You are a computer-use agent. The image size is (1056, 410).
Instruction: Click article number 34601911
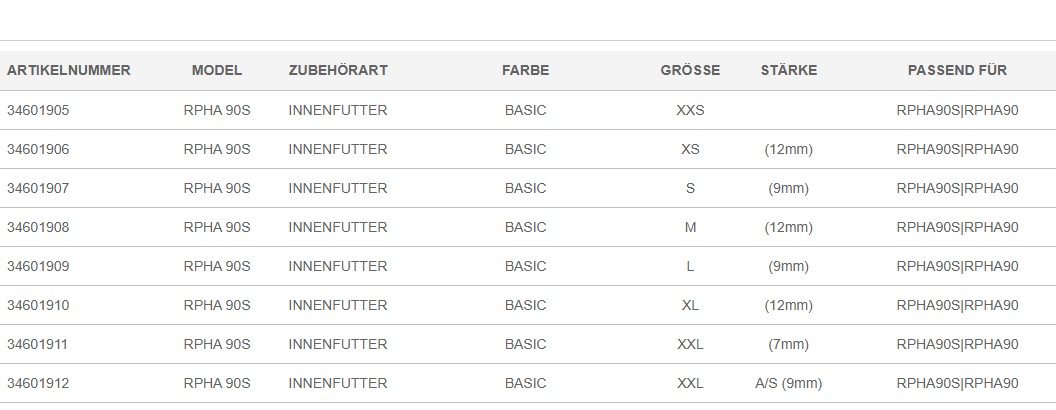pos(38,345)
